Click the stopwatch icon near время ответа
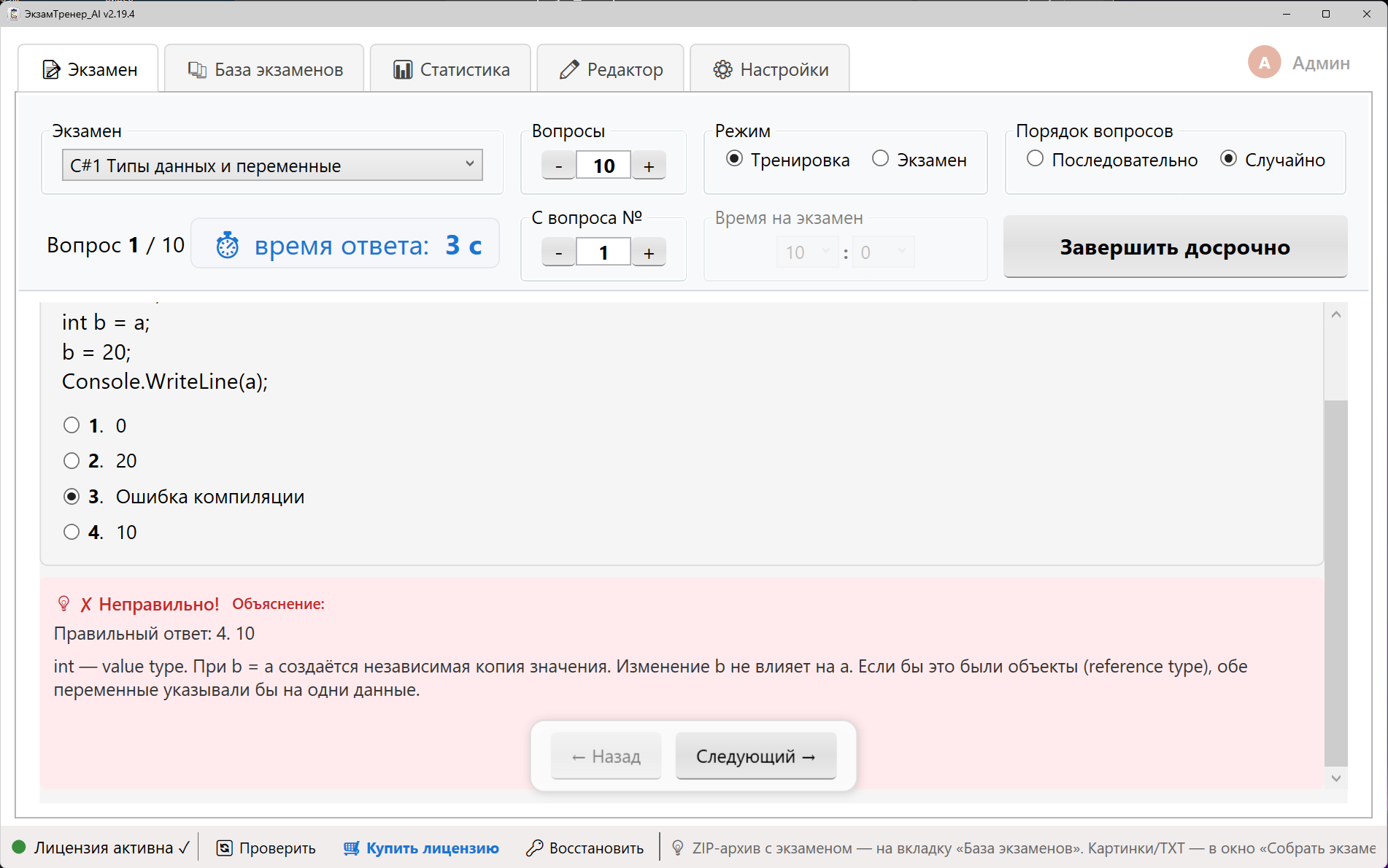 (x=228, y=246)
